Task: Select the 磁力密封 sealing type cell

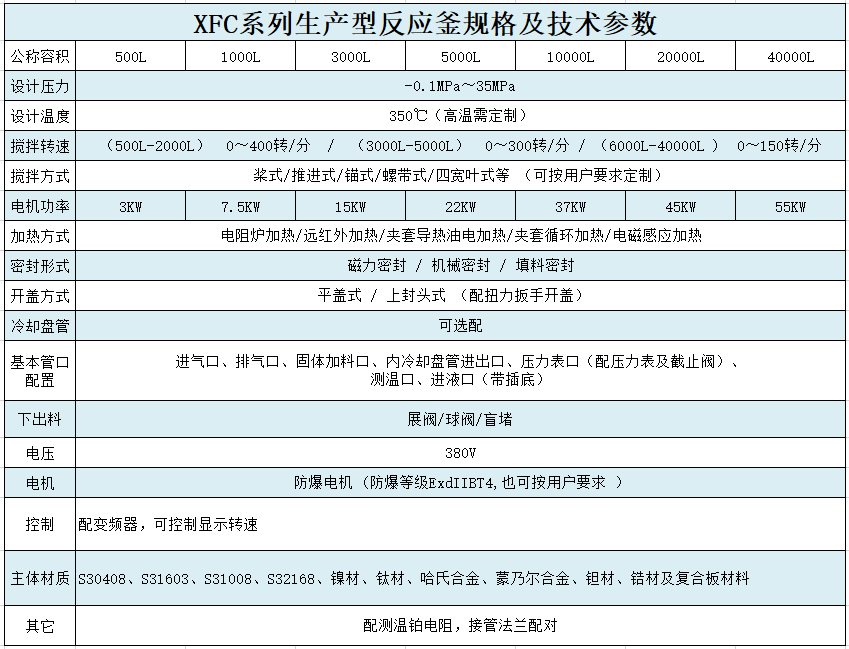Action: pyautogui.click(x=460, y=266)
